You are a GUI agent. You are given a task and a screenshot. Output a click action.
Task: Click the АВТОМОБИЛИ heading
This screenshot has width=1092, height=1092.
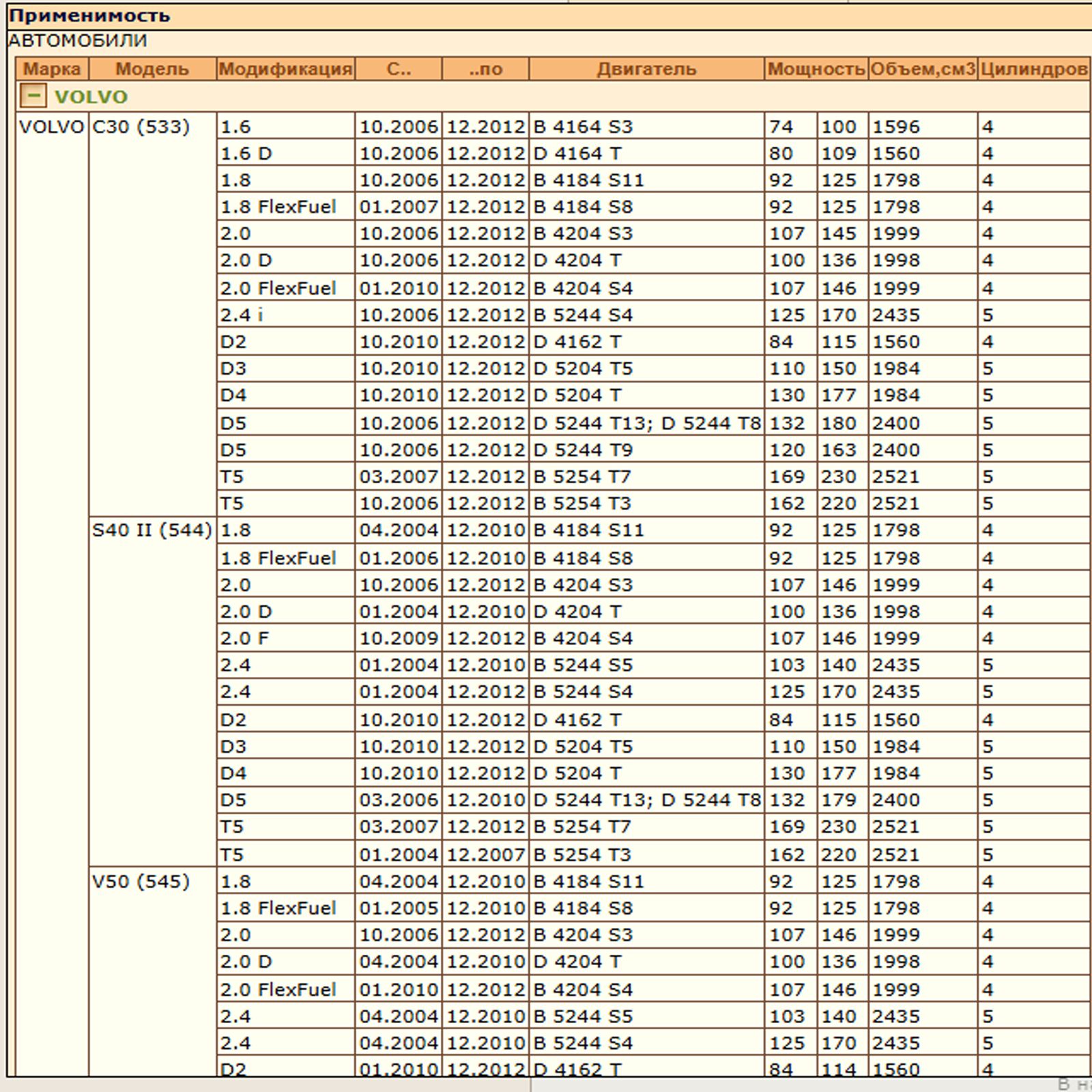tap(77, 41)
